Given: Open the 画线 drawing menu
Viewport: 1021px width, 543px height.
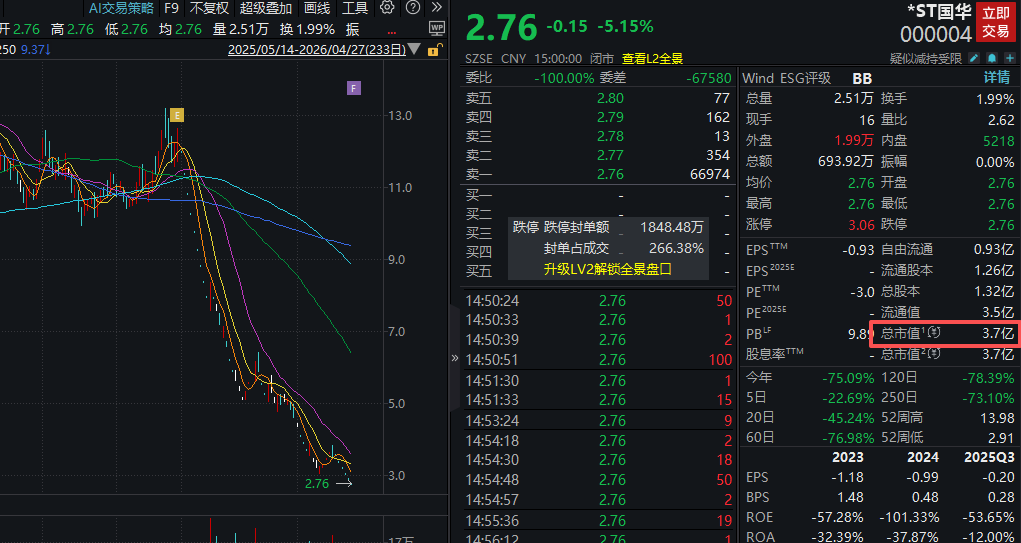Looking at the screenshot, I should [x=316, y=8].
